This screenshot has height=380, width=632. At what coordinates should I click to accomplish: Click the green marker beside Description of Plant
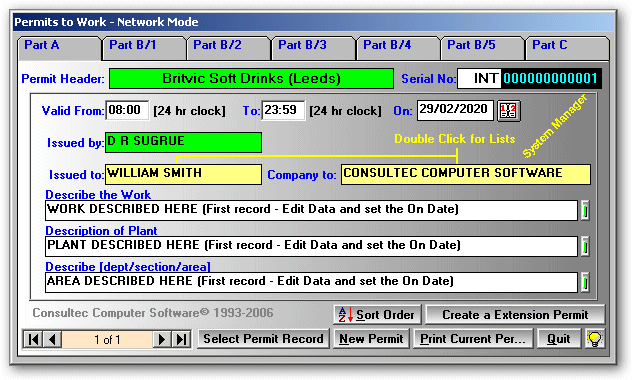point(585,246)
